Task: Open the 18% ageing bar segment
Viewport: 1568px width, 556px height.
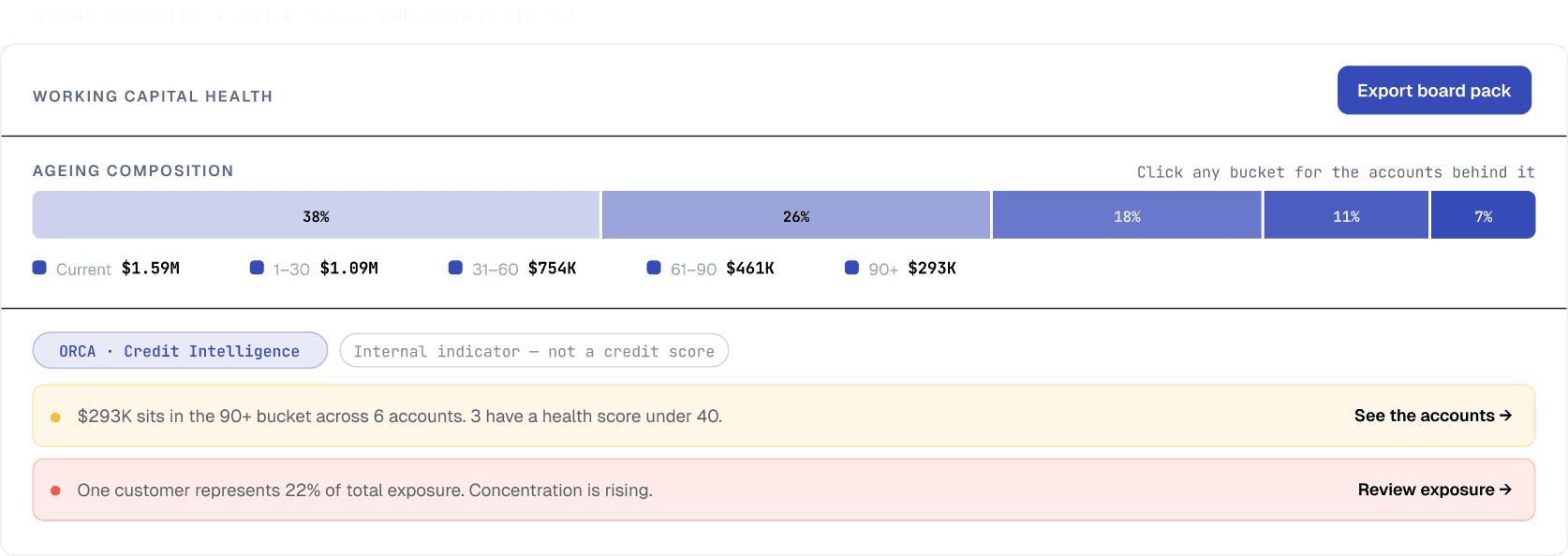Action: tap(1127, 215)
